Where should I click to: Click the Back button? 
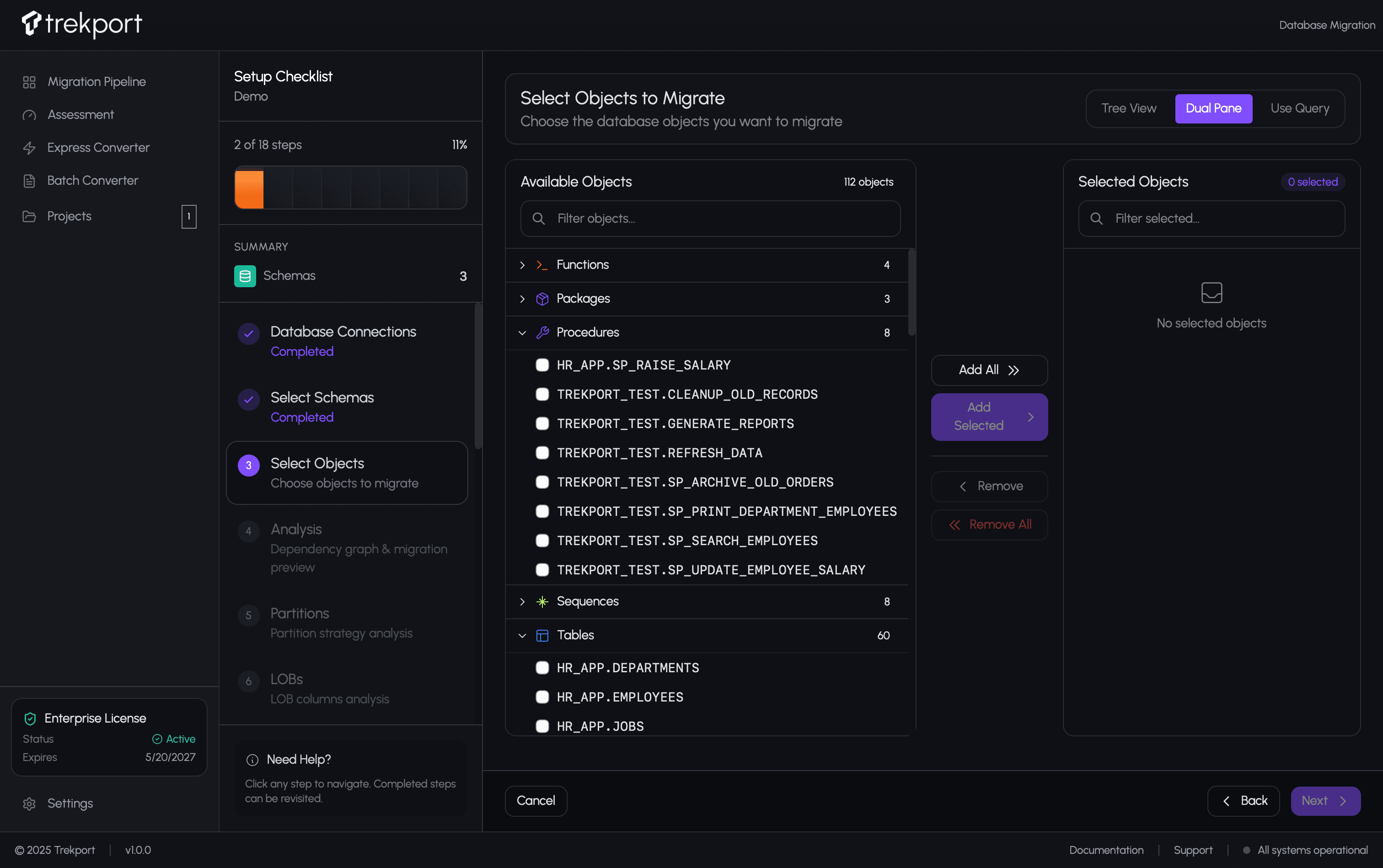pos(1243,801)
